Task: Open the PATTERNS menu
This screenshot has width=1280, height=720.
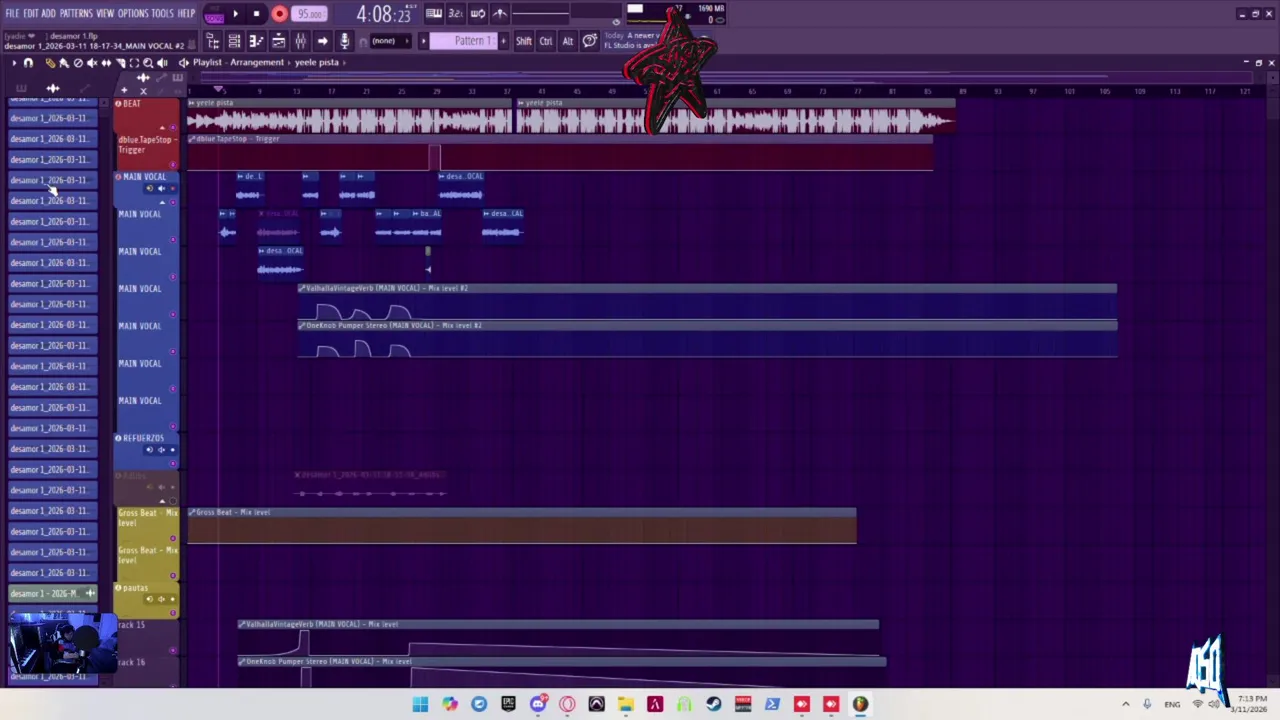Action: click(x=76, y=13)
